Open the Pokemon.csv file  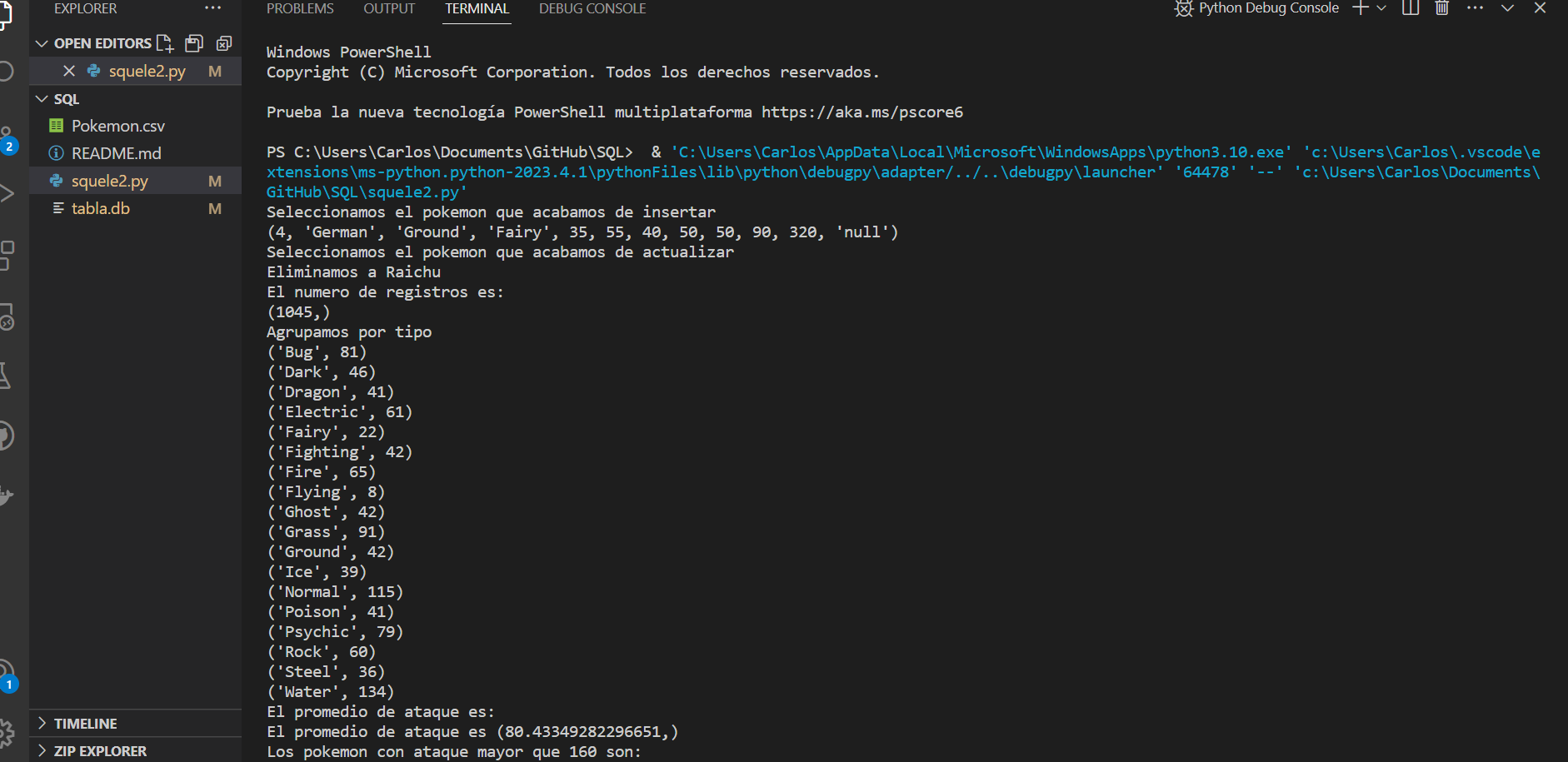coord(117,125)
